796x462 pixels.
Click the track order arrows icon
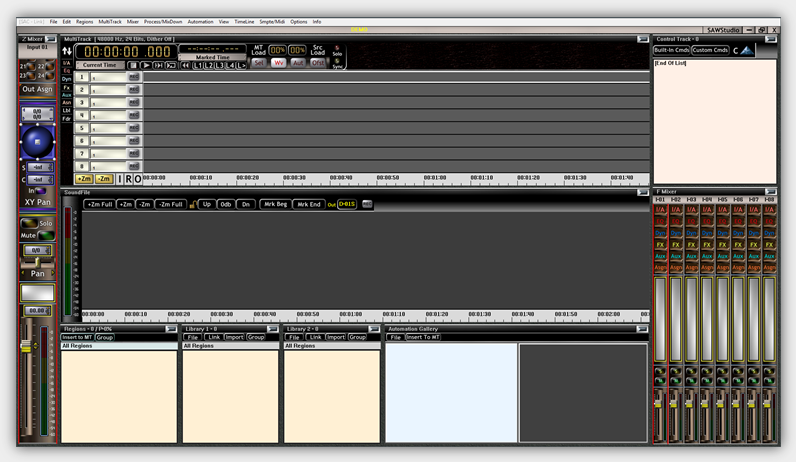(67, 49)
